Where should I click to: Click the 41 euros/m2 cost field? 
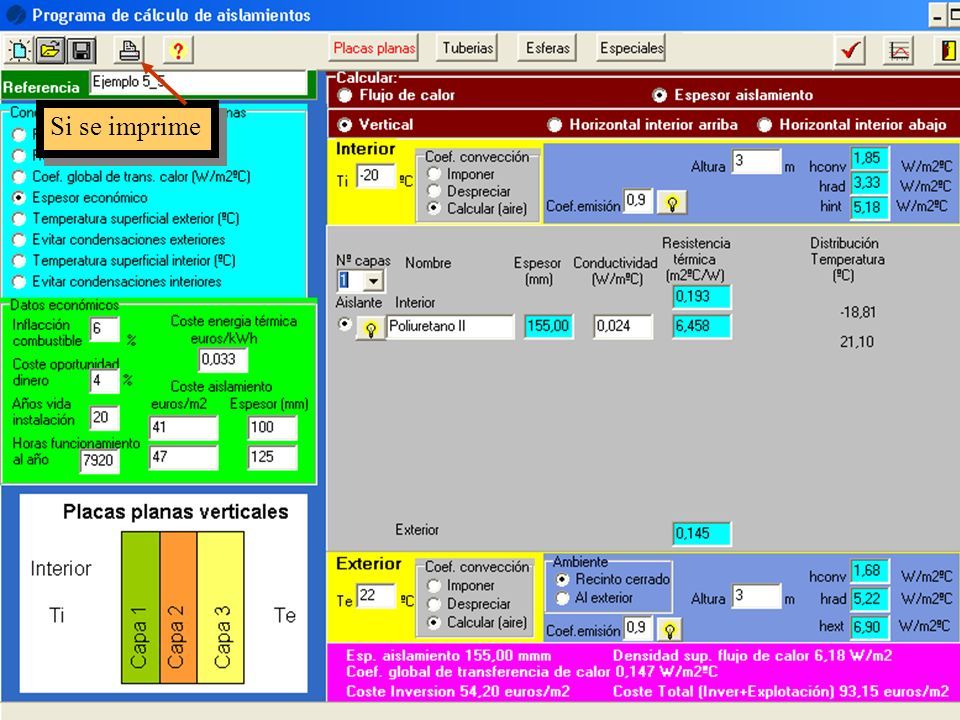(x=183, y=427)
